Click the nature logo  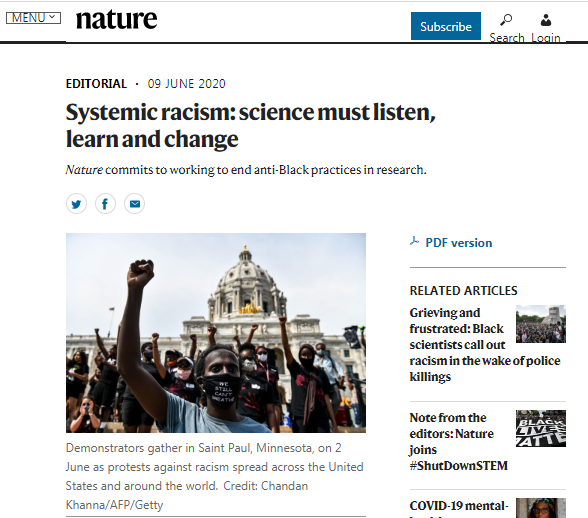[x=116, y=20]
